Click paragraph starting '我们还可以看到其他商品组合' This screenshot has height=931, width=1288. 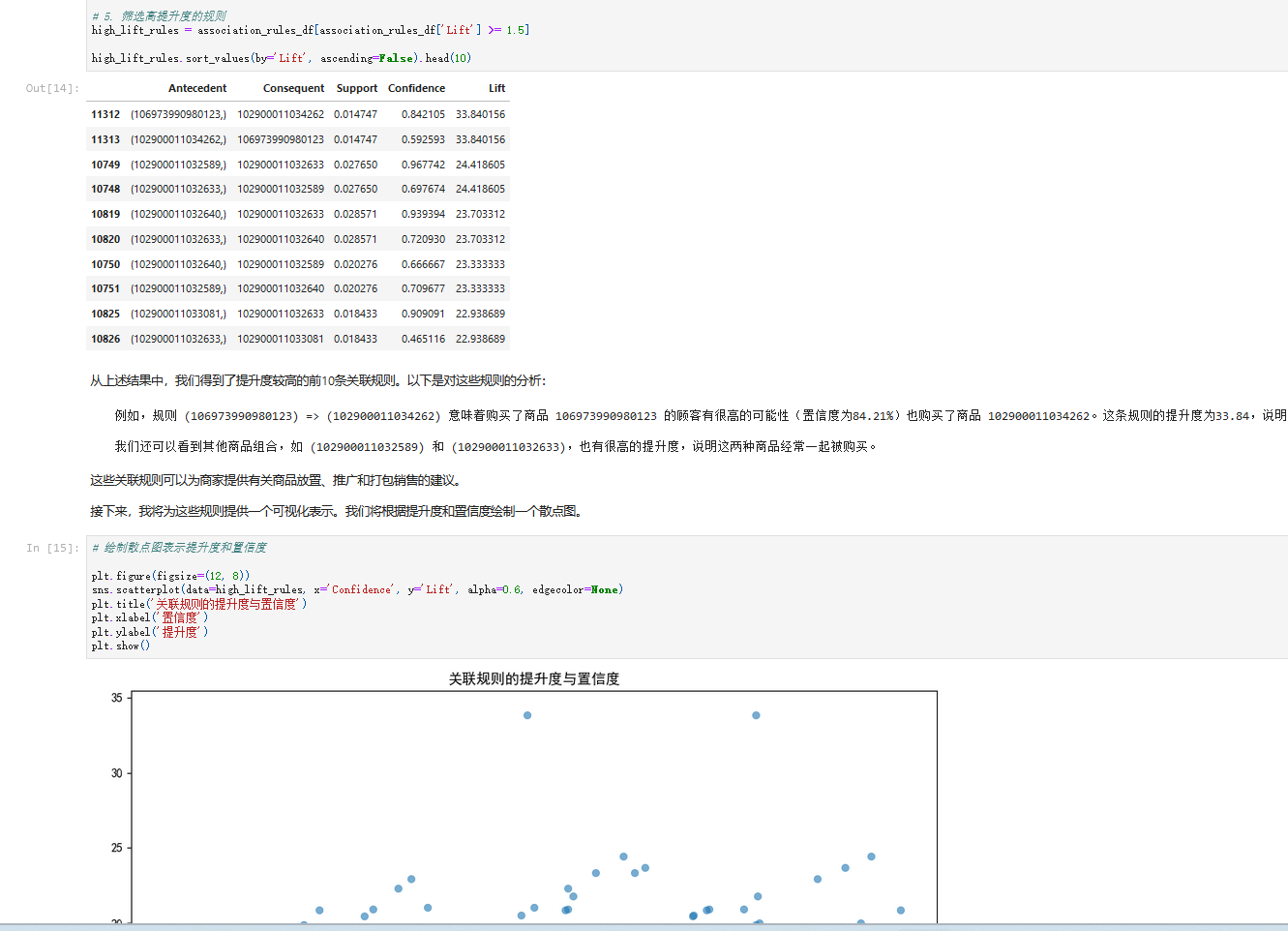coord(495,447)
